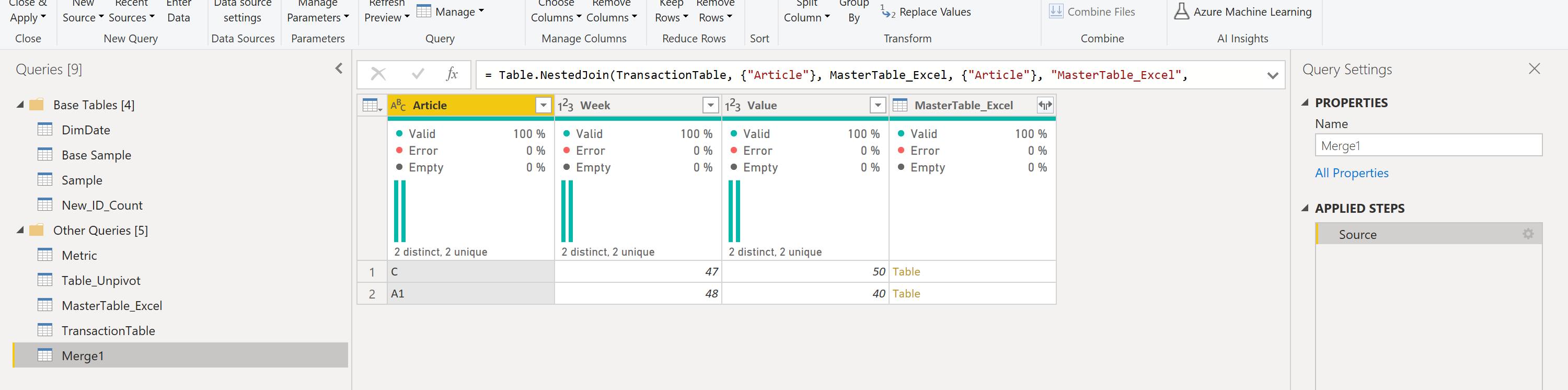Viewport: 1568px width, 390px height.
Task: Expand the formula bar
Action: [1272, 75]
